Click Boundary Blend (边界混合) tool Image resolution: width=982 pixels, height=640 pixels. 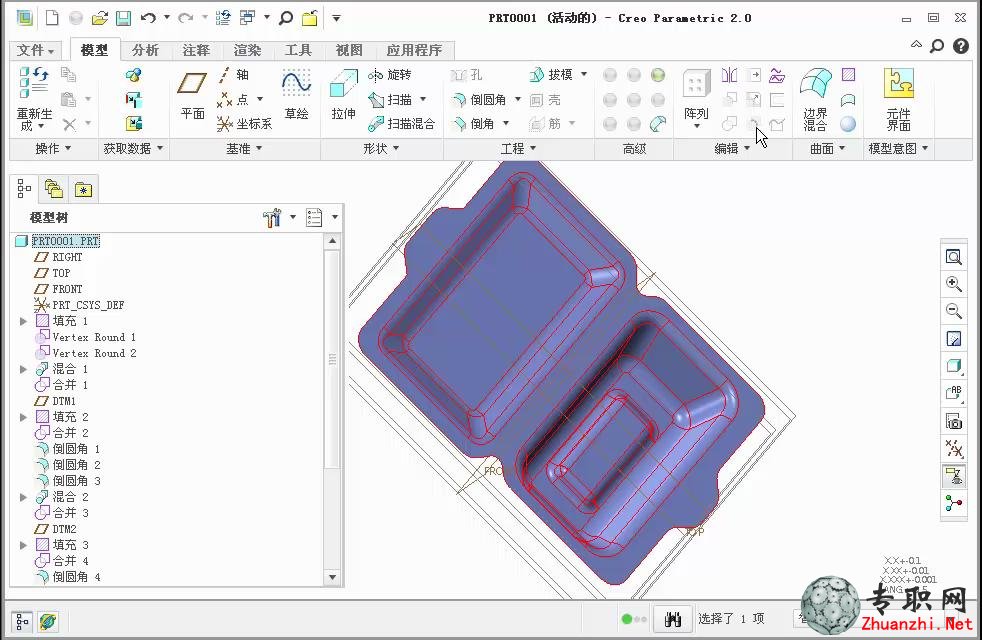click(x=815, y=99)
